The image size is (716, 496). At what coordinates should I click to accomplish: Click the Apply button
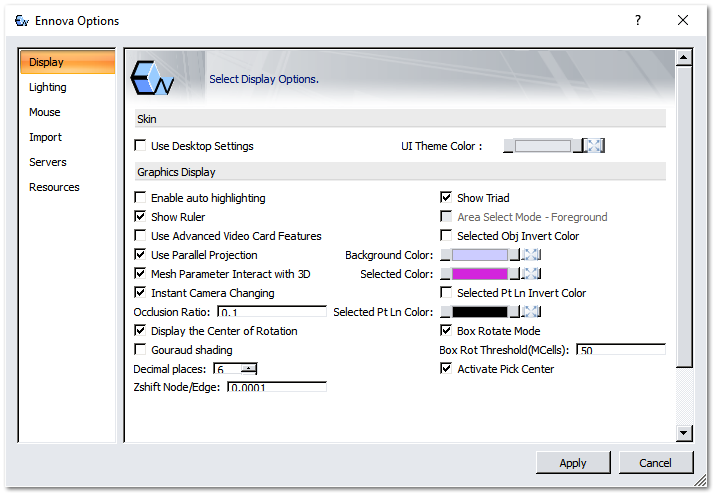pos(573,463)
